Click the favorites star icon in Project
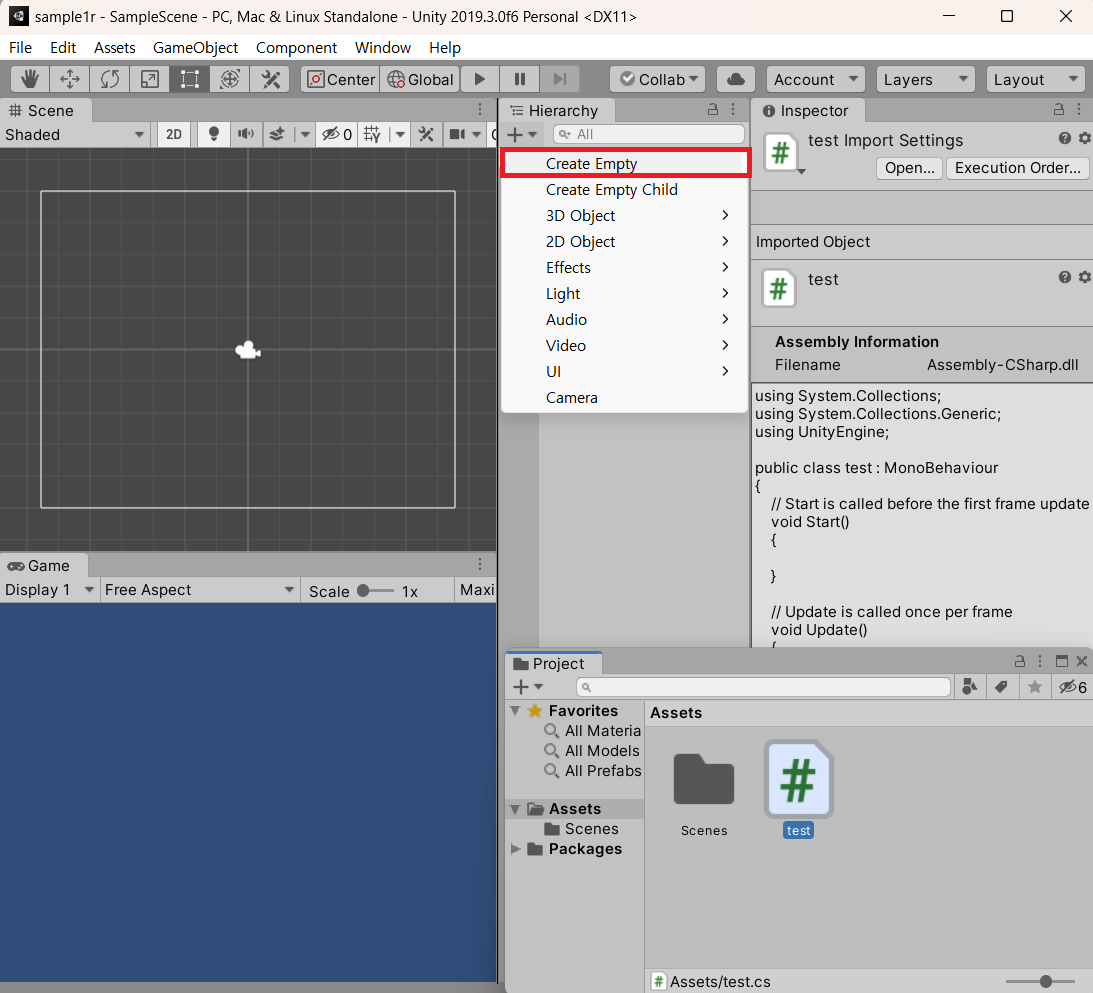 point(1034,687)
